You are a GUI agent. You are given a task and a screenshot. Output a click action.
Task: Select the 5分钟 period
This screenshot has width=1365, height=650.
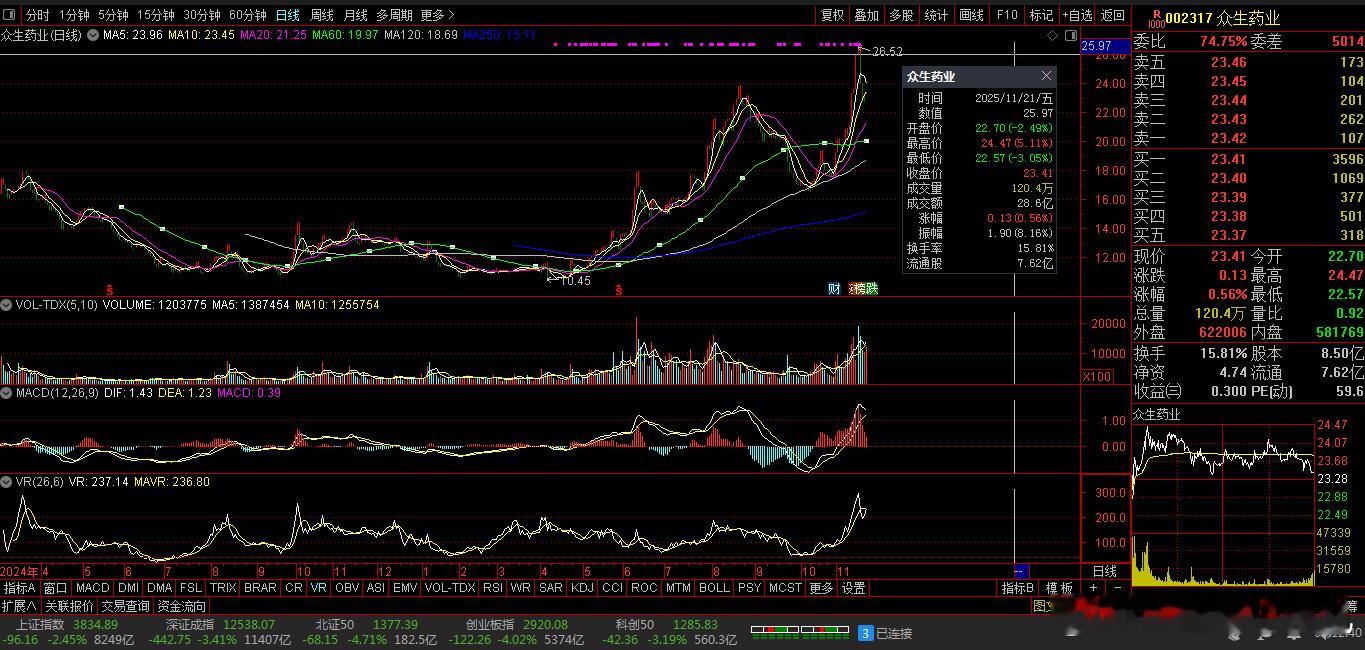click(x=113, y=15)
